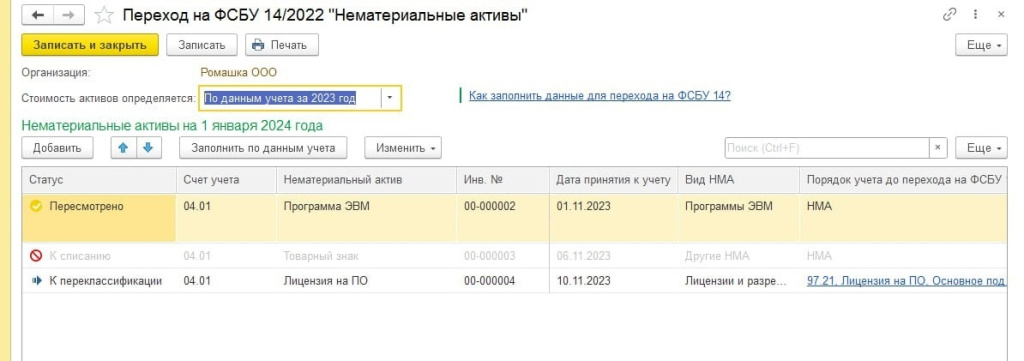Click account 04.01 in Лицензия на ПО row
Viewport: 1024px width, 361px height.
(x=226, y=281)
